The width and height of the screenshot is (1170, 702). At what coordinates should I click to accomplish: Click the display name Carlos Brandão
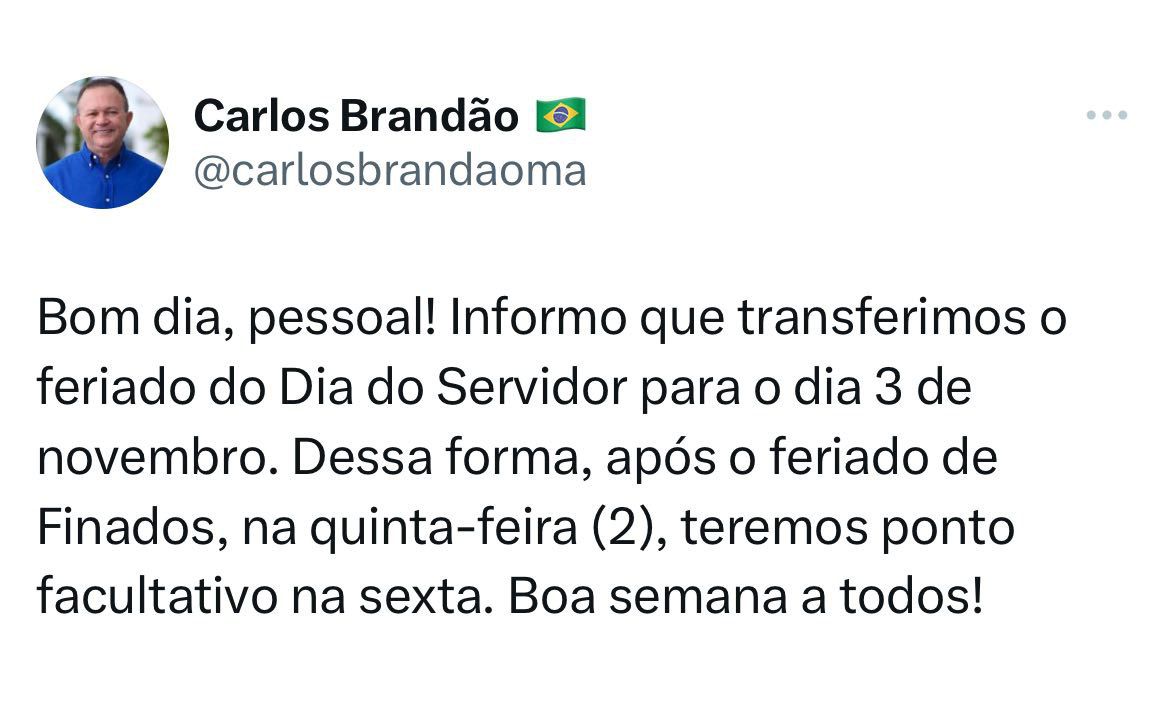356,117
